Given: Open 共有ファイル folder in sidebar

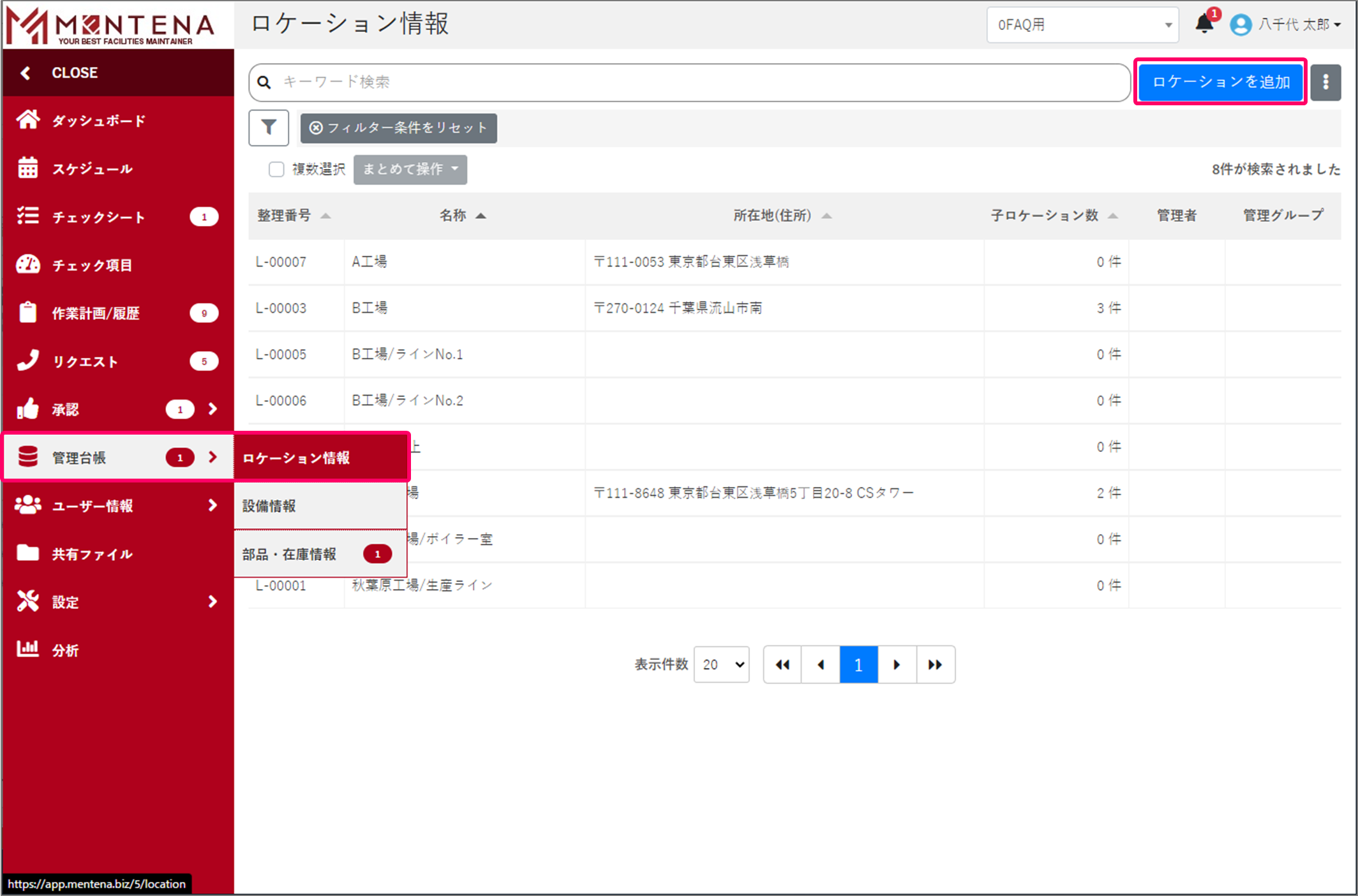Looking at the screenshot, I should pos(92,554).
